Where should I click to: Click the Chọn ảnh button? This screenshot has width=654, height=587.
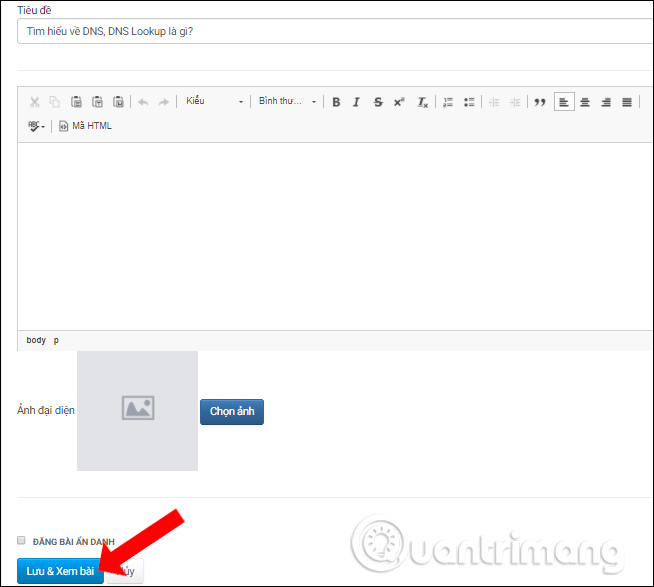coord(232,412)
